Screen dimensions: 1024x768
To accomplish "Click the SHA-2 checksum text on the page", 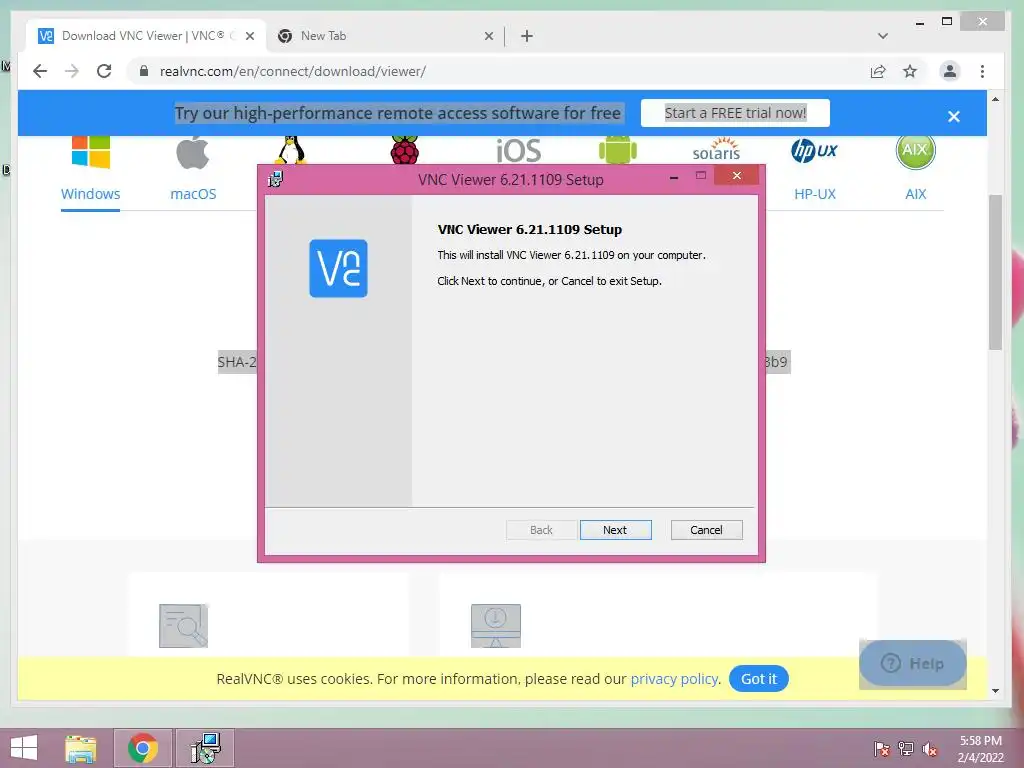I will 237,362.
